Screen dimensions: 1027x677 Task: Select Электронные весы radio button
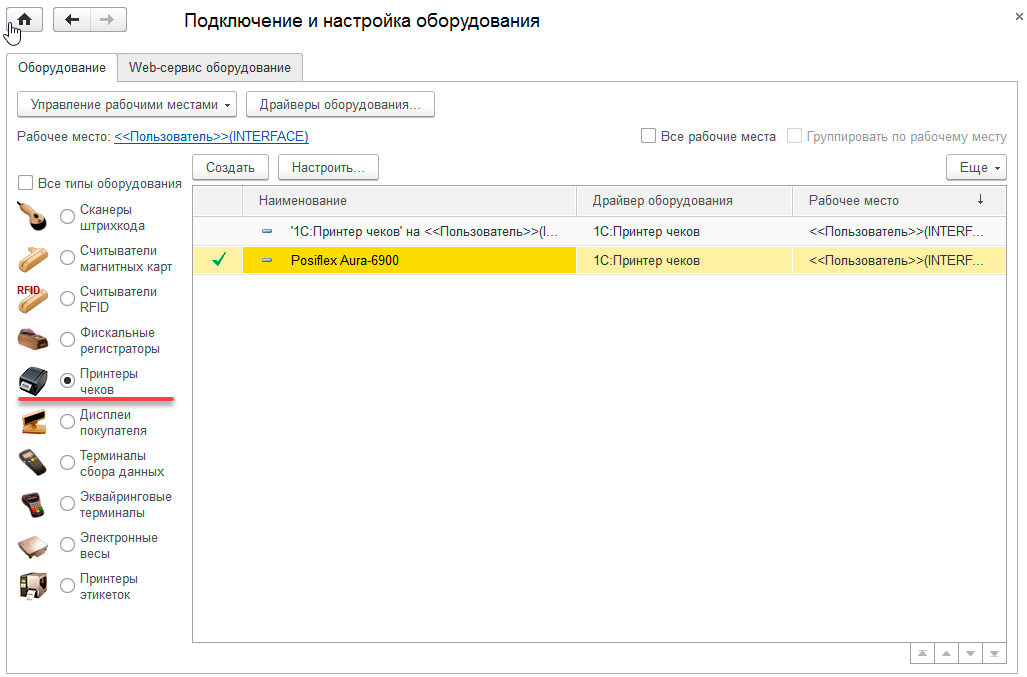(x=67, y=545)
